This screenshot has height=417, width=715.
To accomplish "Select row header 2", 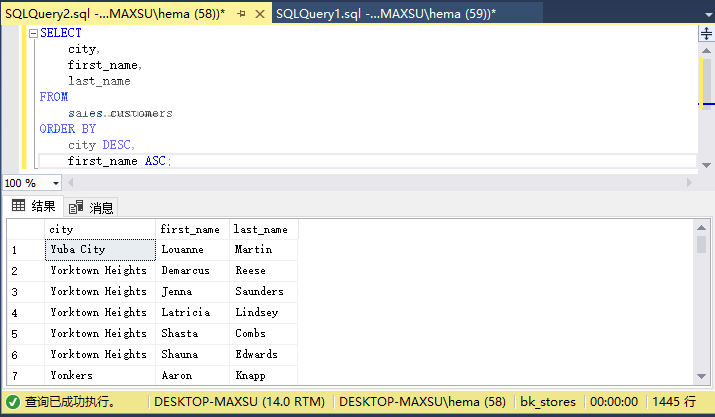I will click(x=26, y=271).
